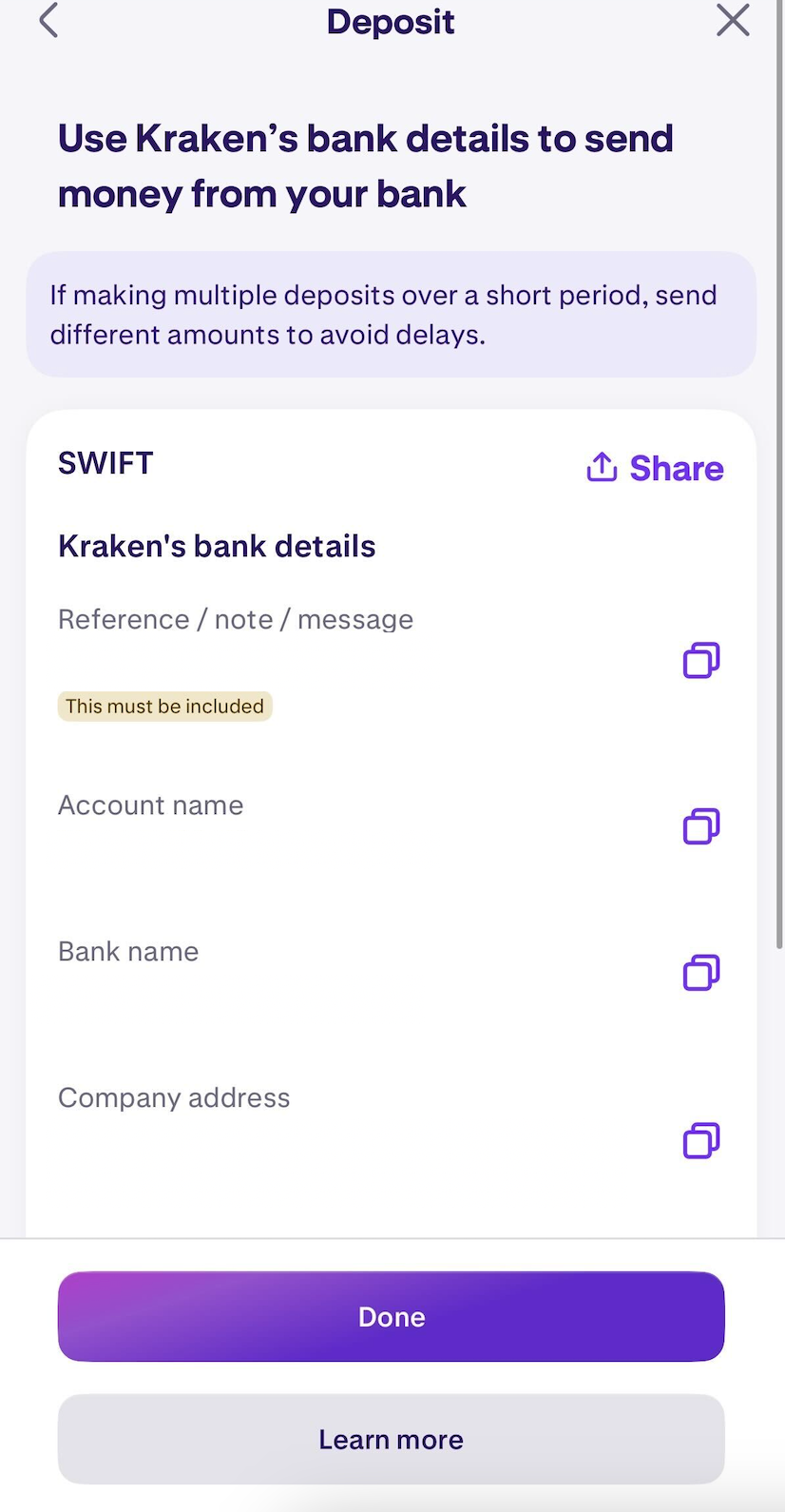Tap the multiple deposits info banner
This screenshot has width=785, height=1512.
(392, 315)
